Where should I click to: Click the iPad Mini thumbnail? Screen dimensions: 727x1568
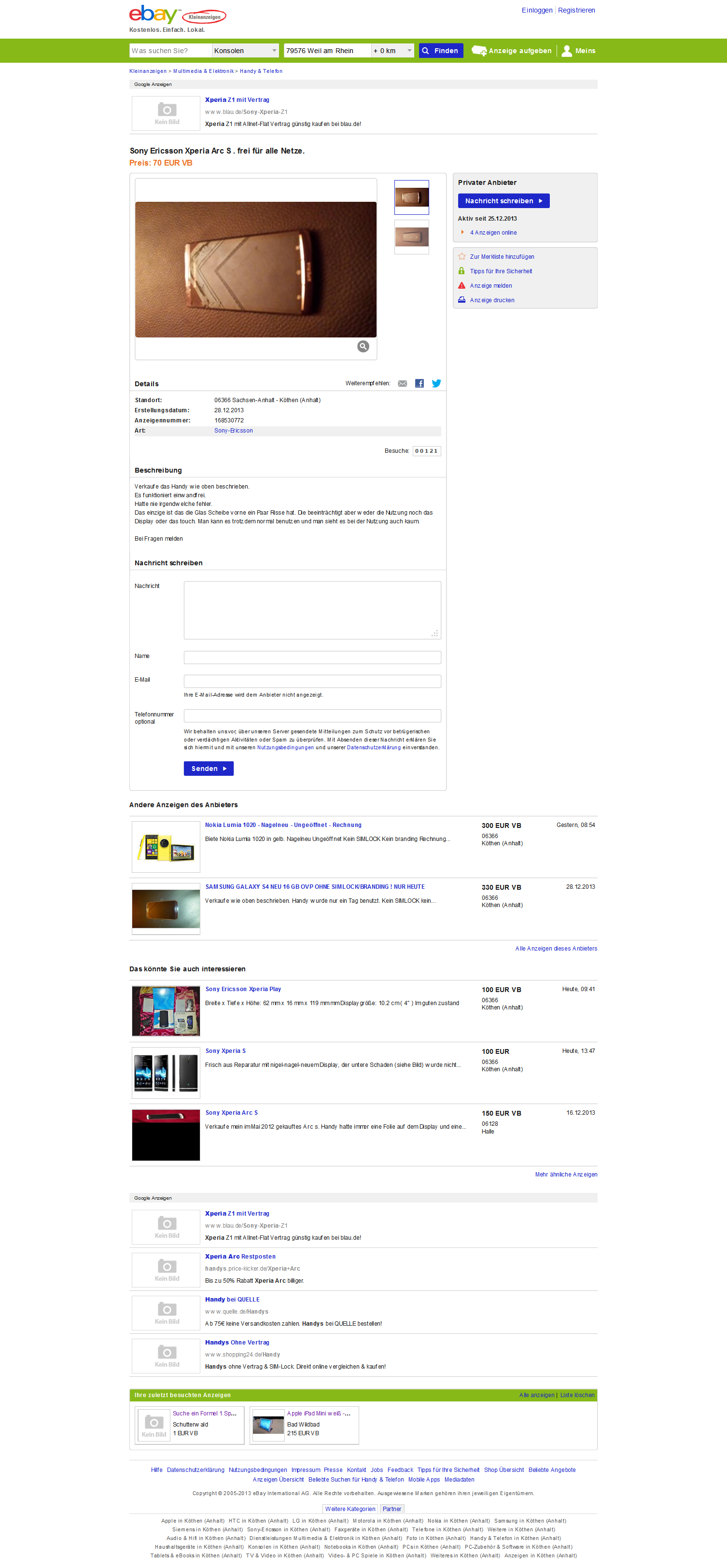click(x=268, y=1425)
